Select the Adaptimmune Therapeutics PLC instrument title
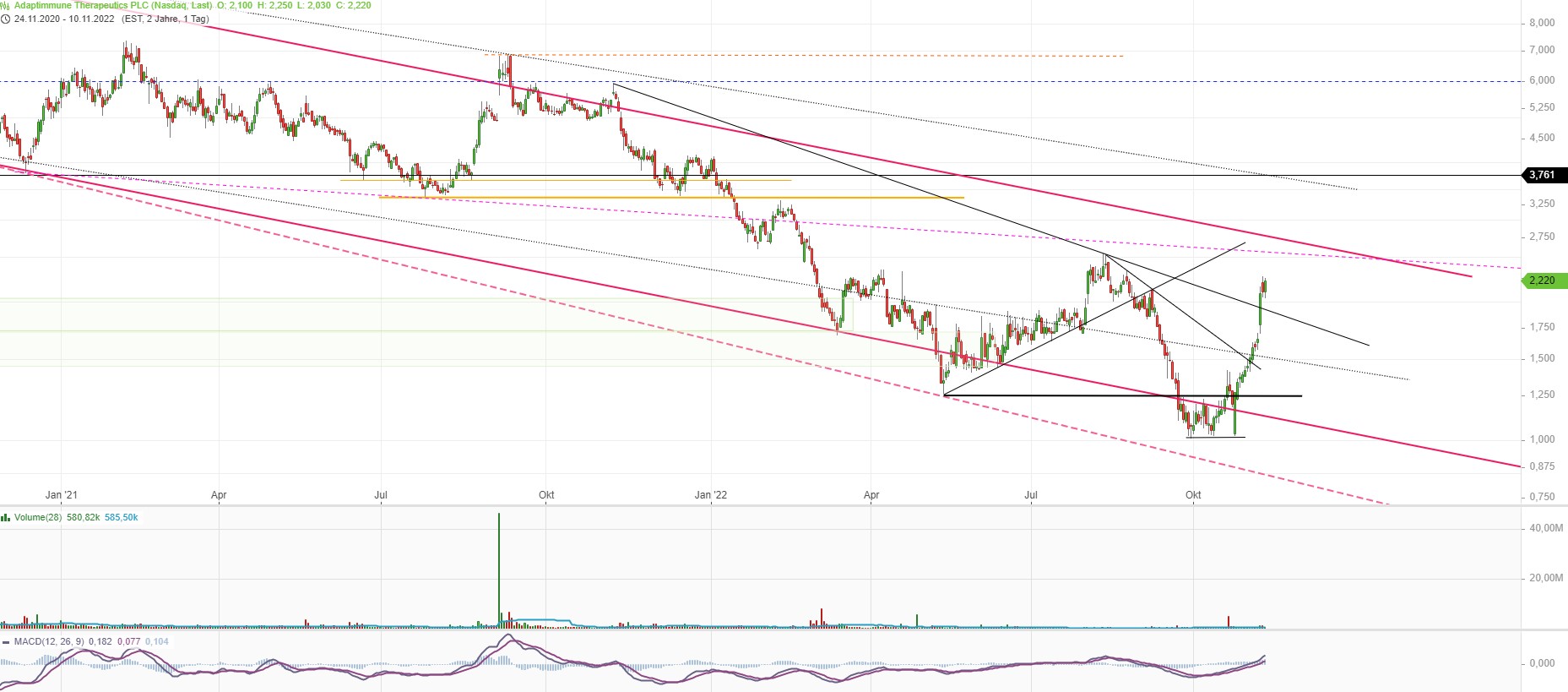 click(x=113, y=5)
